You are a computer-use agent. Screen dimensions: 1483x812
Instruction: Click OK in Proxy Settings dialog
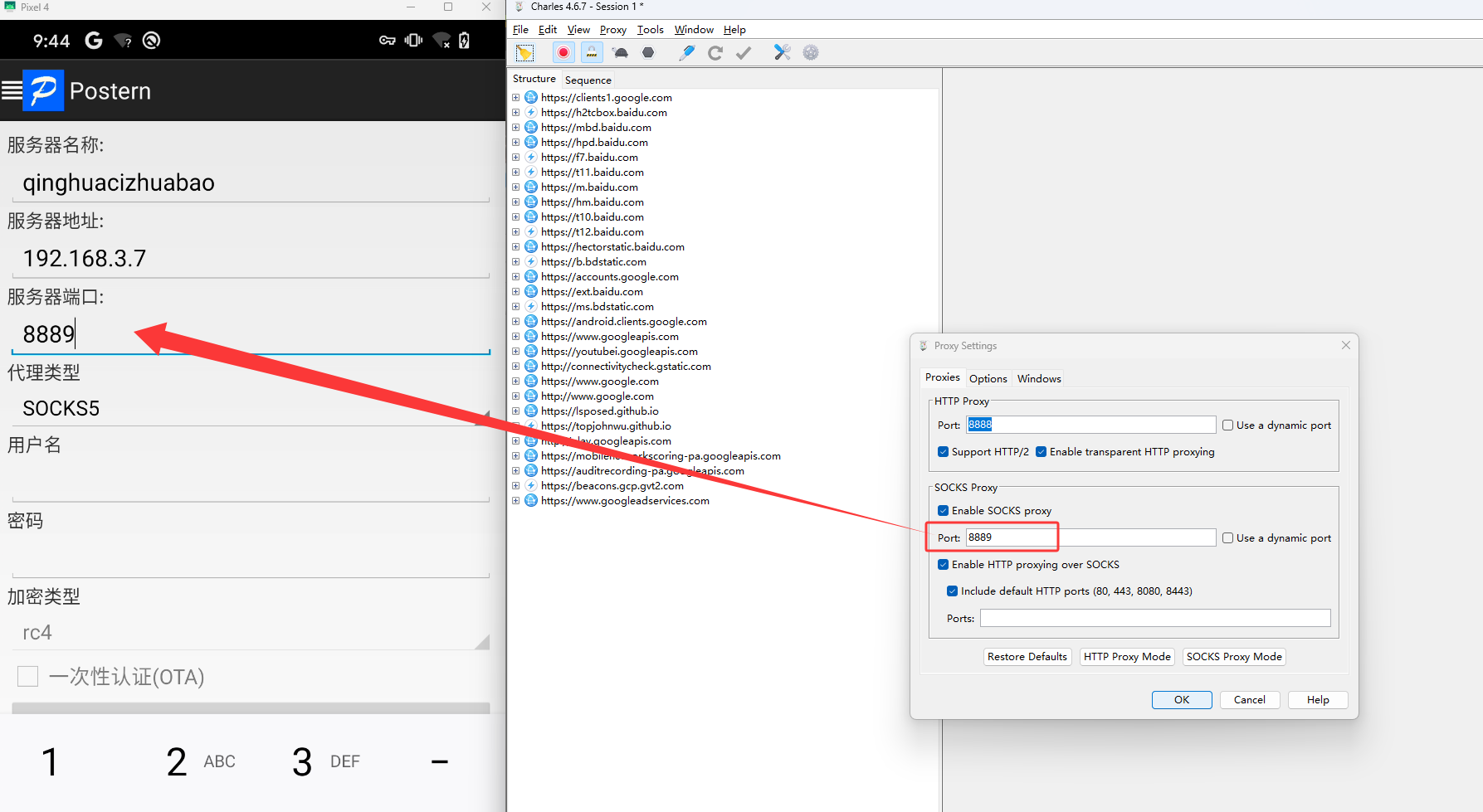click(1182, 700)
